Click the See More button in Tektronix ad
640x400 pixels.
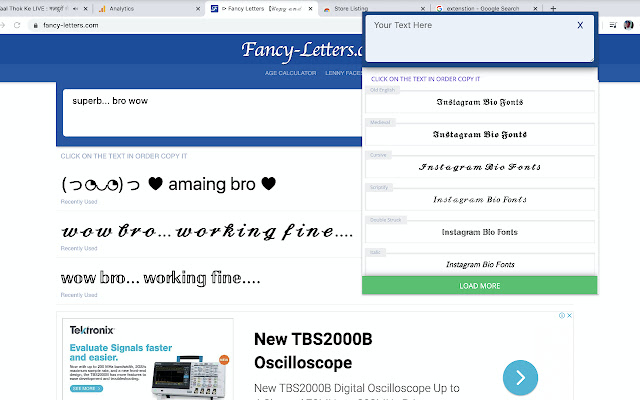pos(86,389)
